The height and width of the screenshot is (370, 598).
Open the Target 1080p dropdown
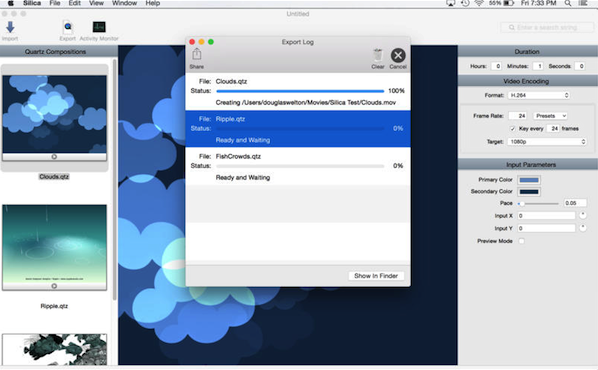pos(547,142)
